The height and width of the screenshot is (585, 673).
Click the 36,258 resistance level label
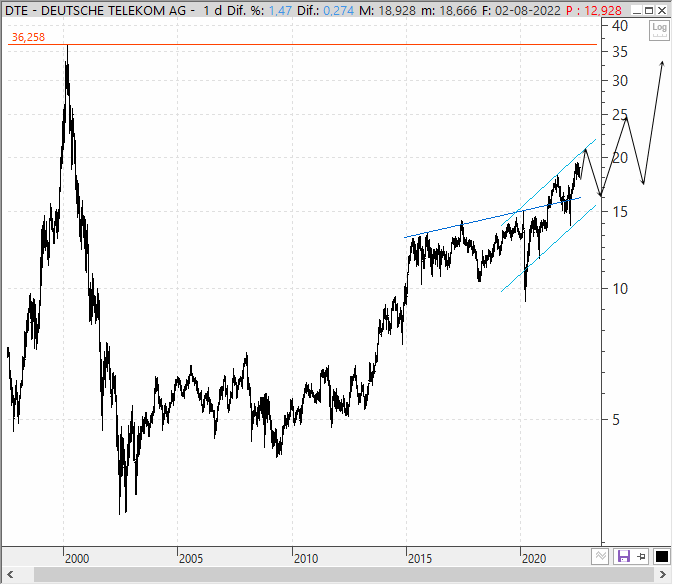pyautogui.click(x=28, y=37)
